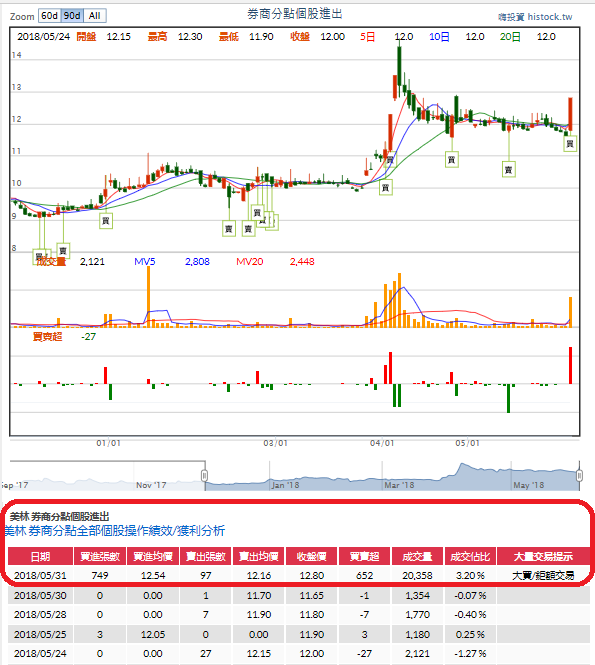Click the 成交量 column header in the table
The width and height of the screenshot is (595, 665).
point(417,556)
